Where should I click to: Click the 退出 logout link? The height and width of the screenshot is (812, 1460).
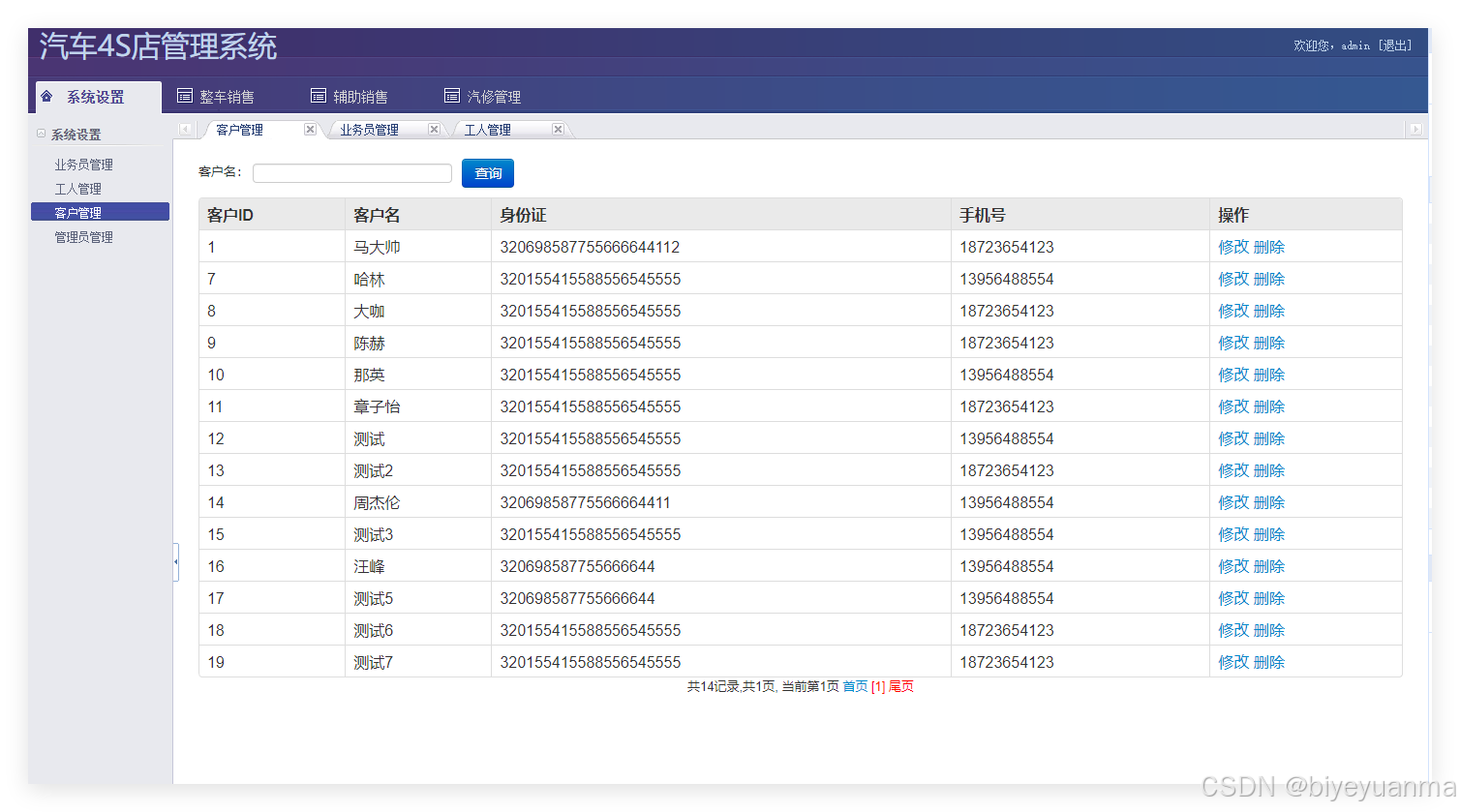click(x=1394, y=45)
